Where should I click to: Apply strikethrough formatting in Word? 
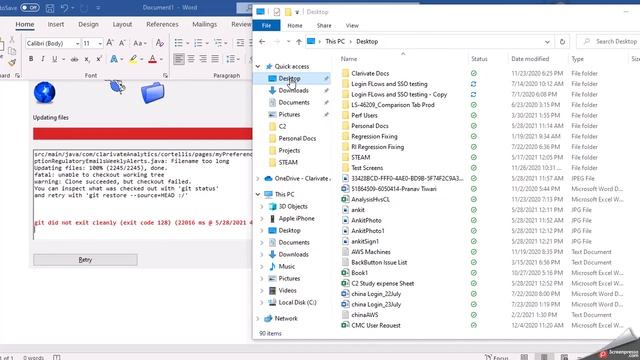point(74,59)
